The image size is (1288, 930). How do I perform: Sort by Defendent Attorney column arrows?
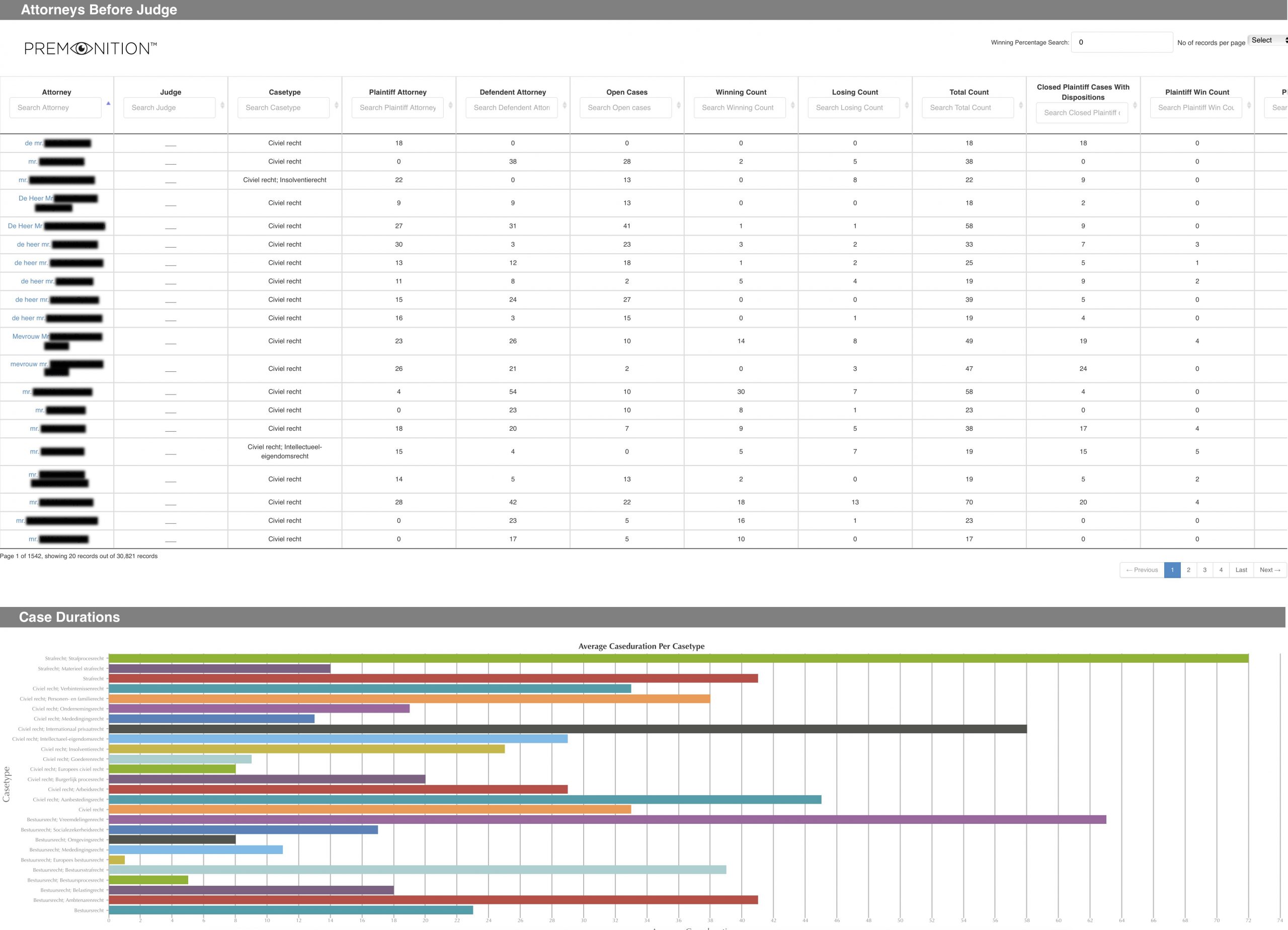565,106
